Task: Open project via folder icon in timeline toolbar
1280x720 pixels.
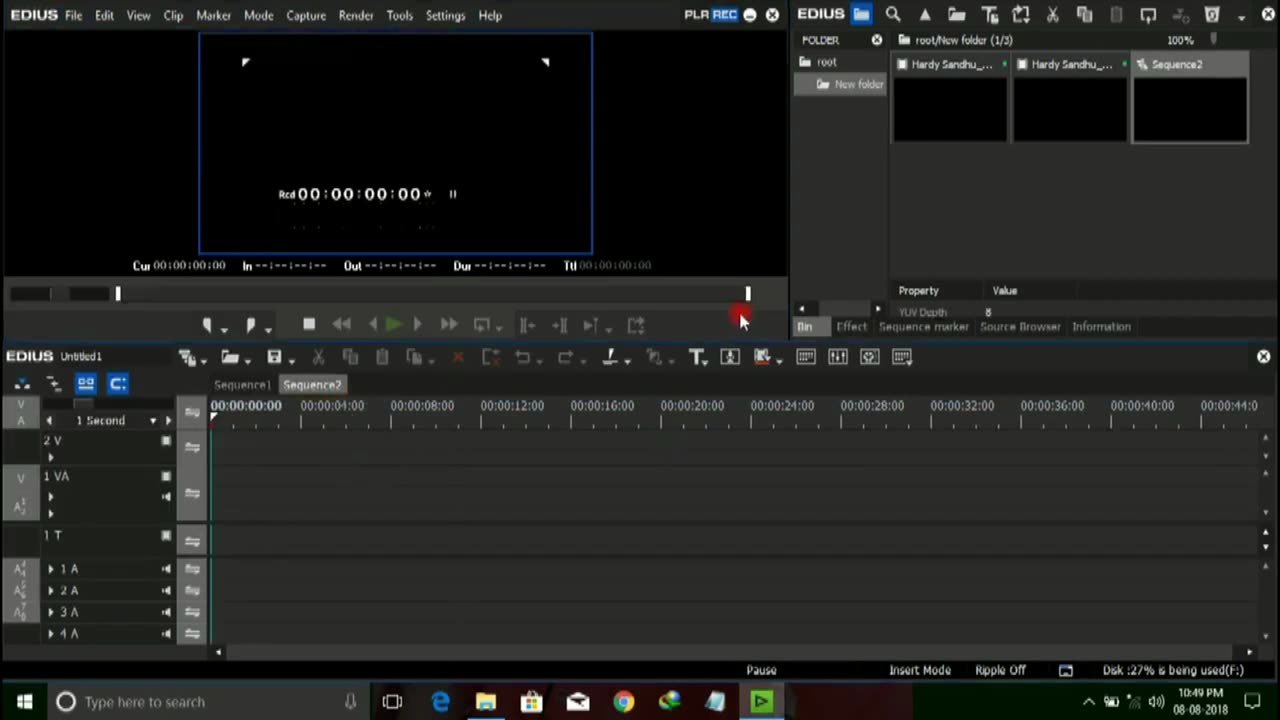Action: 230,357
